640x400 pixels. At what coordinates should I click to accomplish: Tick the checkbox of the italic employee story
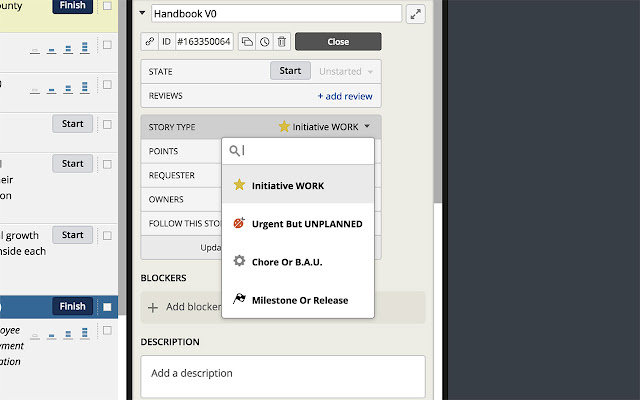(107, 330)
